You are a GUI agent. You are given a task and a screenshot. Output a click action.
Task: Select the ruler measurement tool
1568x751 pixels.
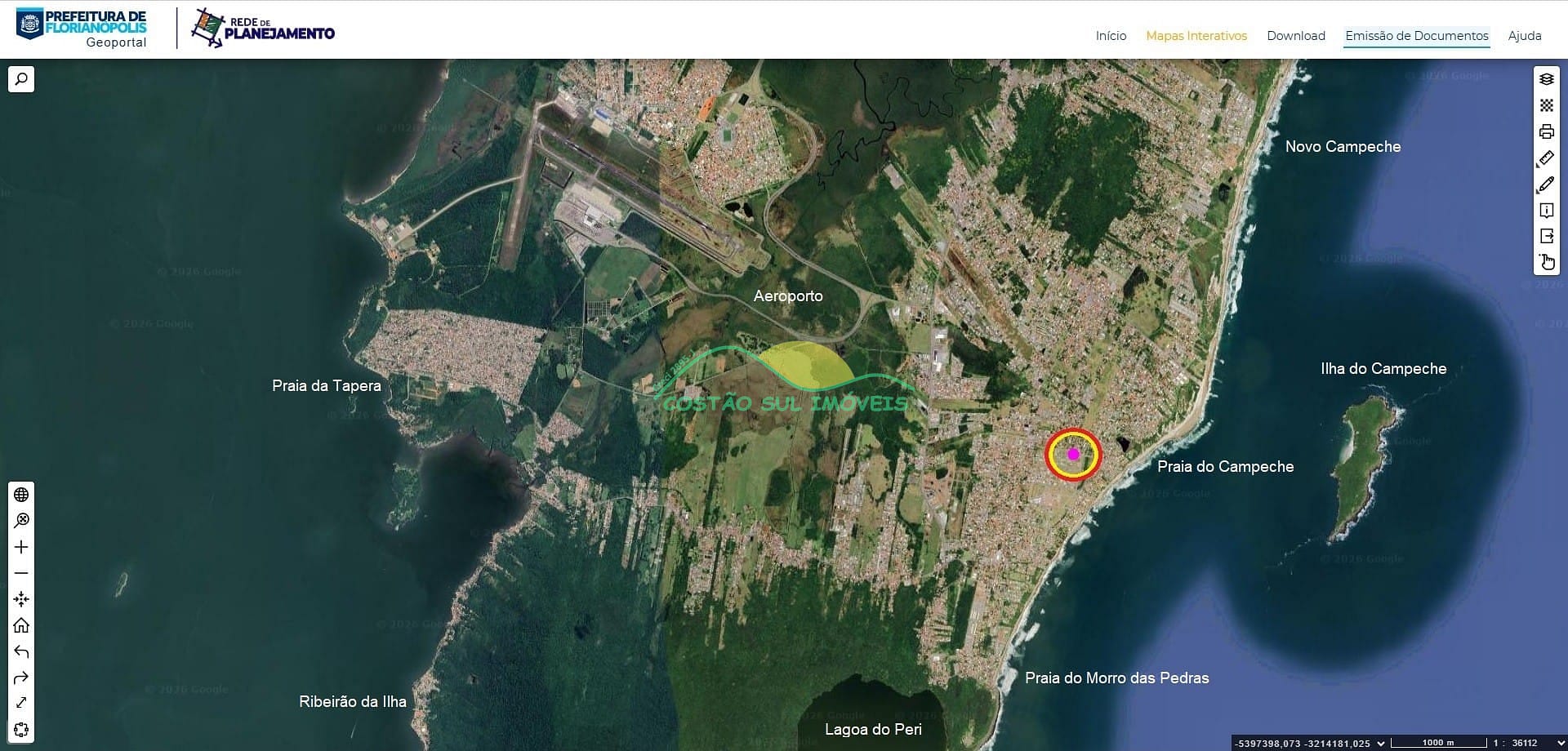(x=1546, y=158)
